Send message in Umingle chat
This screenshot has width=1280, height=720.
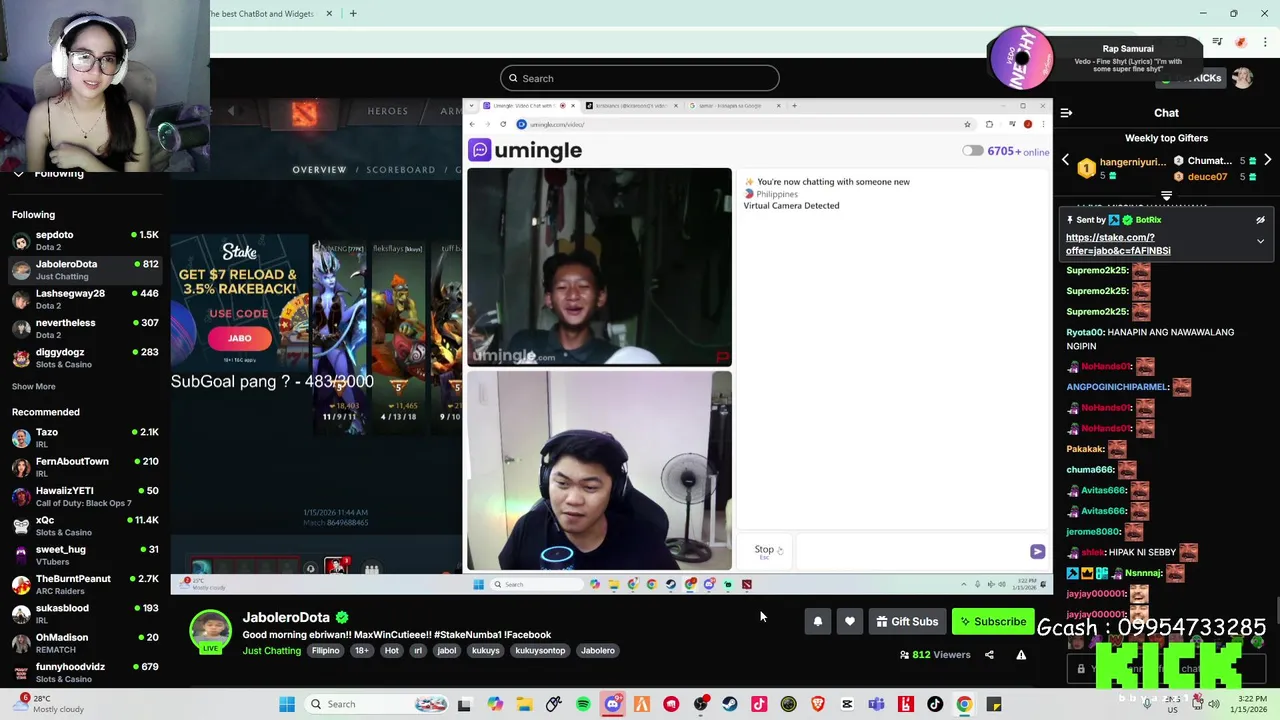point(1037,552)
